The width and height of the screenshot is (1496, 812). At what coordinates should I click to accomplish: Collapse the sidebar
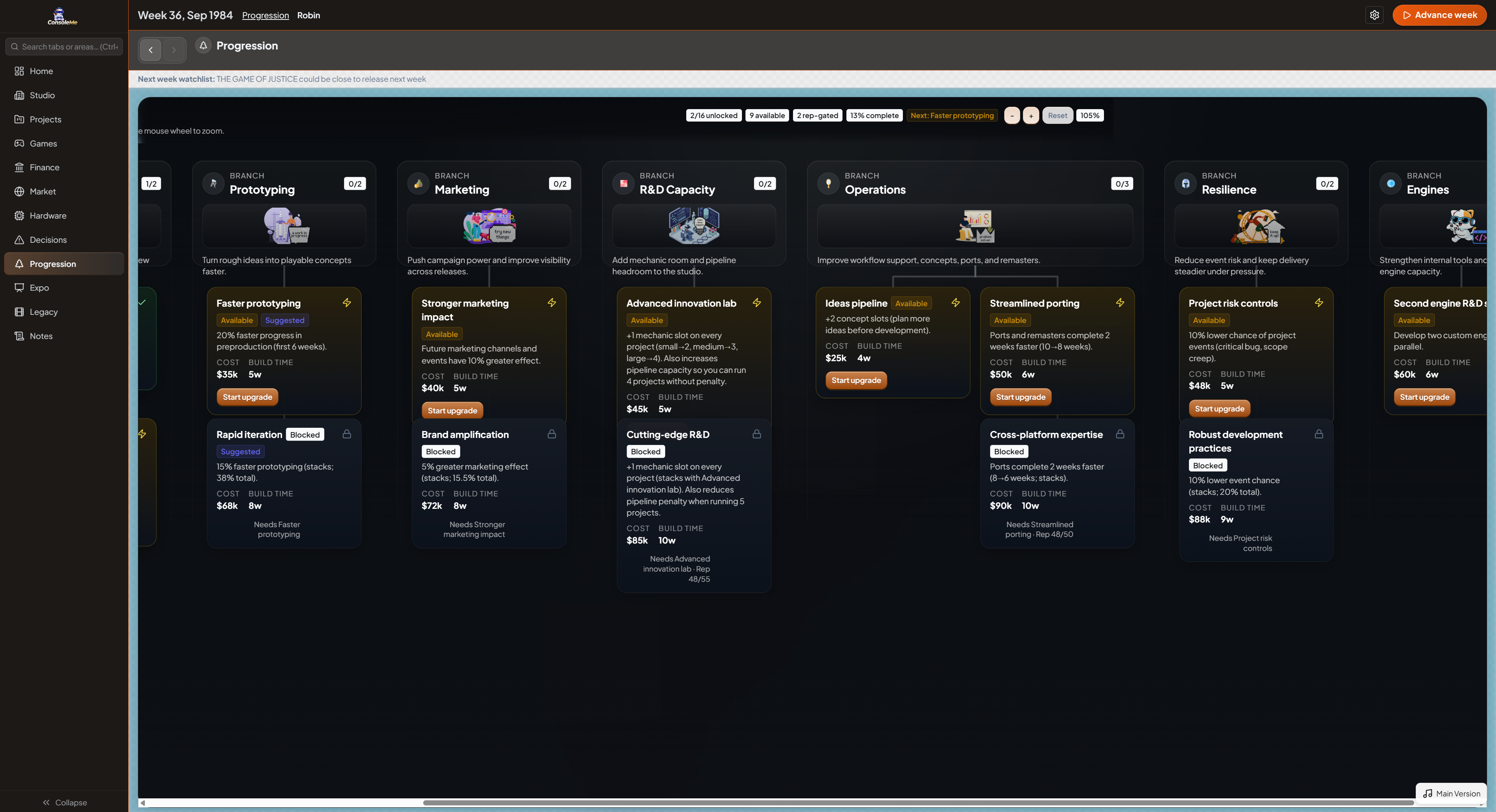point(64,802)
